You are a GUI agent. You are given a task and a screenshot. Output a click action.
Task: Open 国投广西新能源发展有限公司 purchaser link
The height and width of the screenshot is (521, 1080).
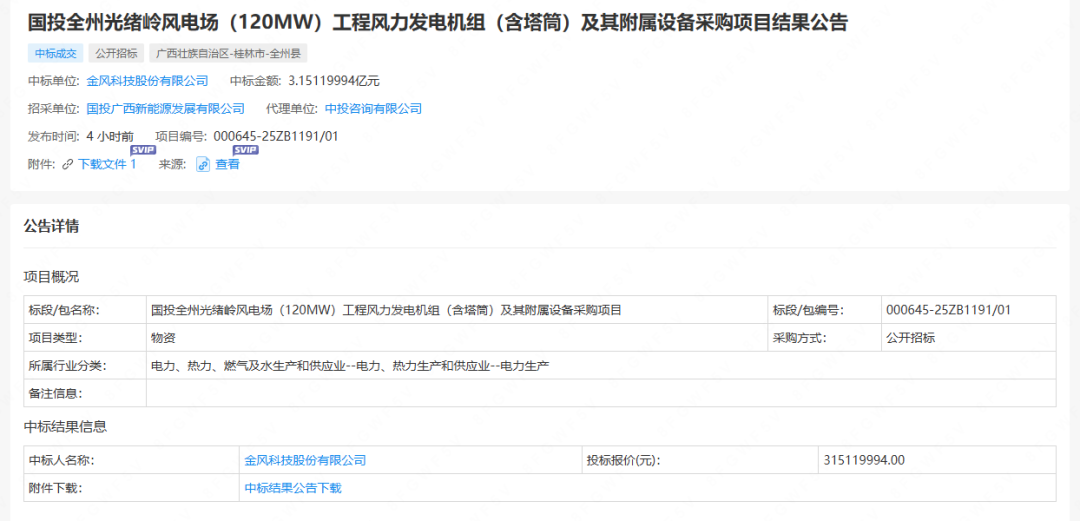coord(165,108)
